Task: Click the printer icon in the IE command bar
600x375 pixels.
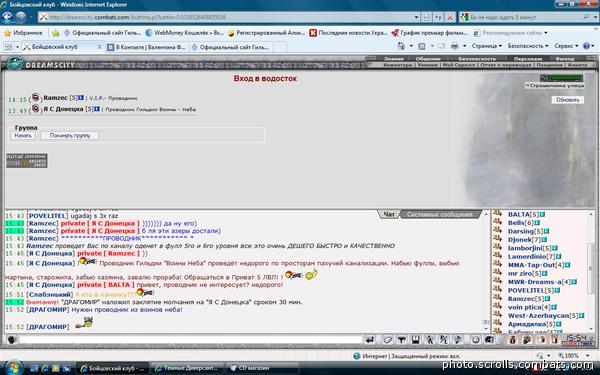Action: [454, 46]
